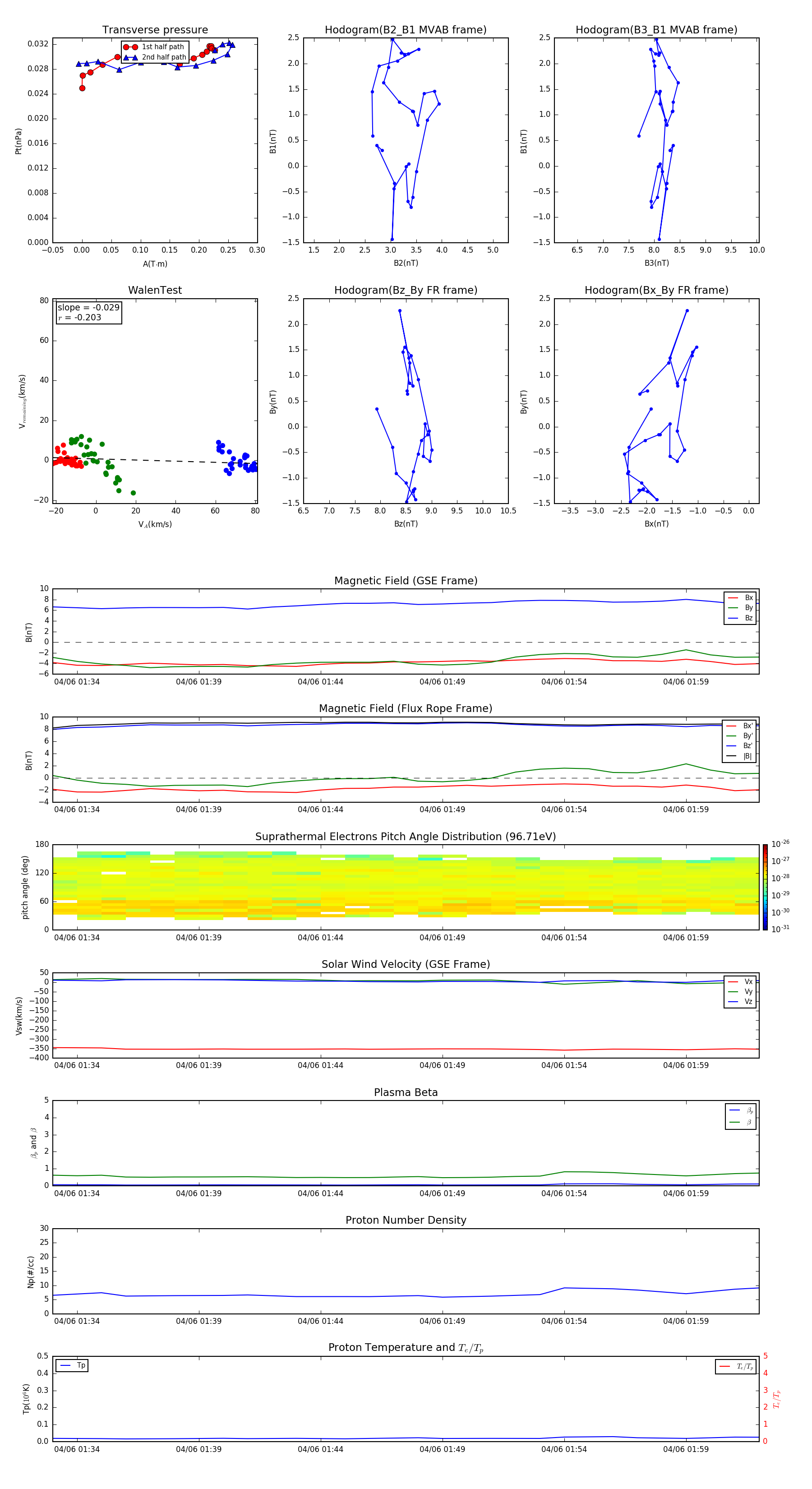
Task: Click the 'Vy' entry in velocity legend
Action: point(740,991)
